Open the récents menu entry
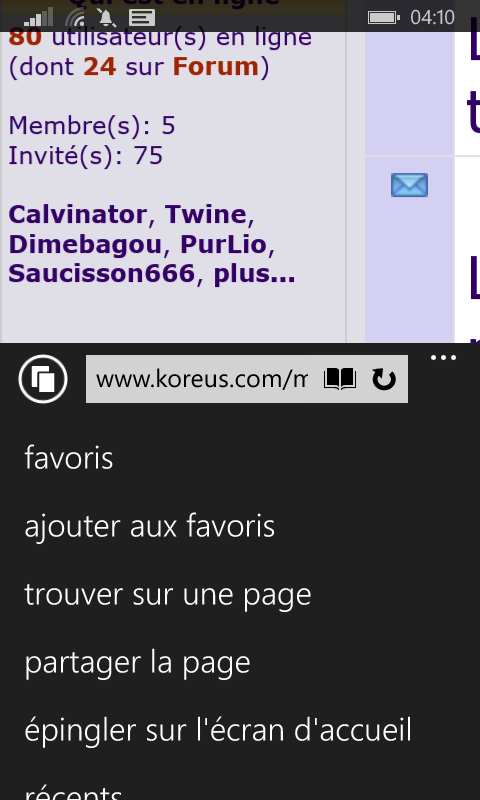The image size is (480, 800). point(73,791)
